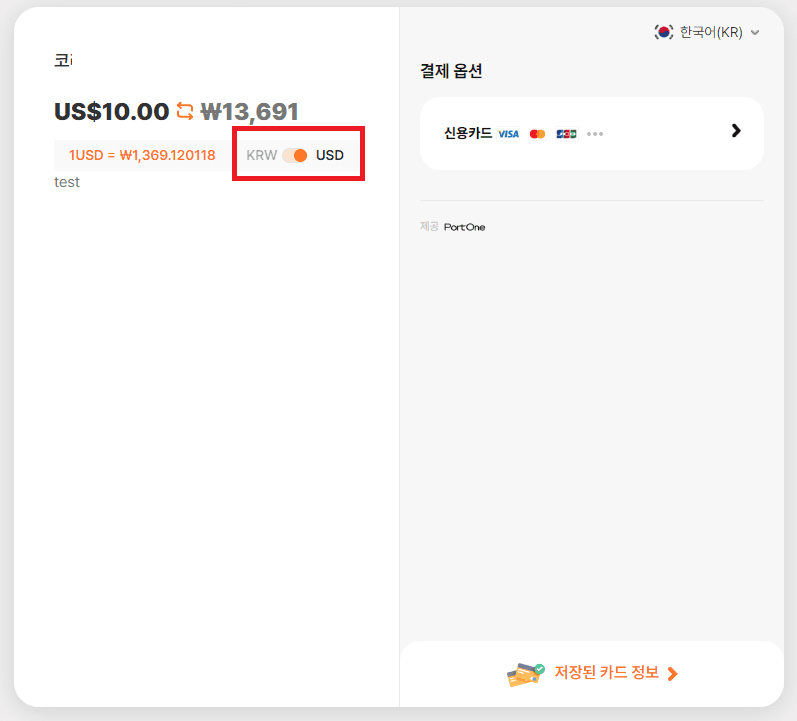This screenshot has height=721, width=797.
Task: Select the KRW currency label
Action: coord(261,155)
